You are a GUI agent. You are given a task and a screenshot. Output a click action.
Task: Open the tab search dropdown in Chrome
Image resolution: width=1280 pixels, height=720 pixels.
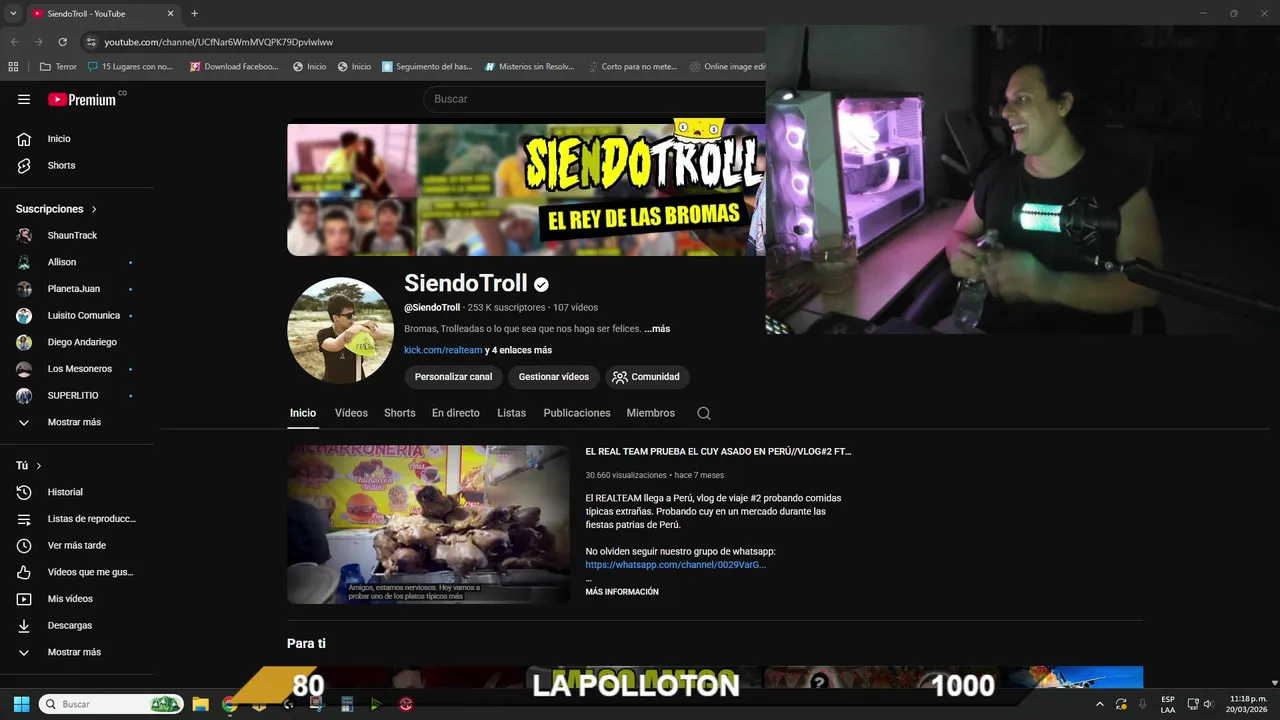click(13, 13)
